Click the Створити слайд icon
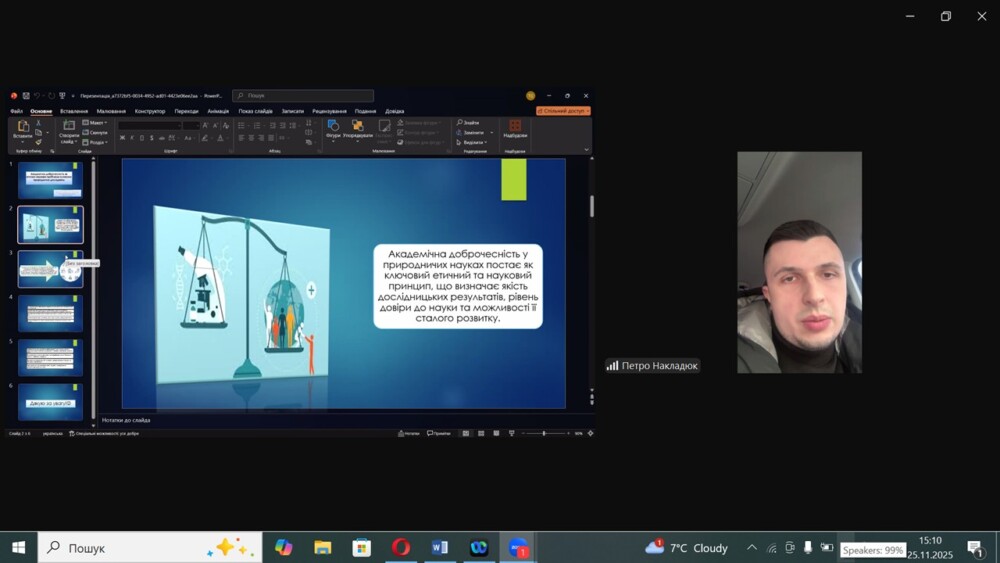This screenshot has height=563, width=1000. coord(69,130)
